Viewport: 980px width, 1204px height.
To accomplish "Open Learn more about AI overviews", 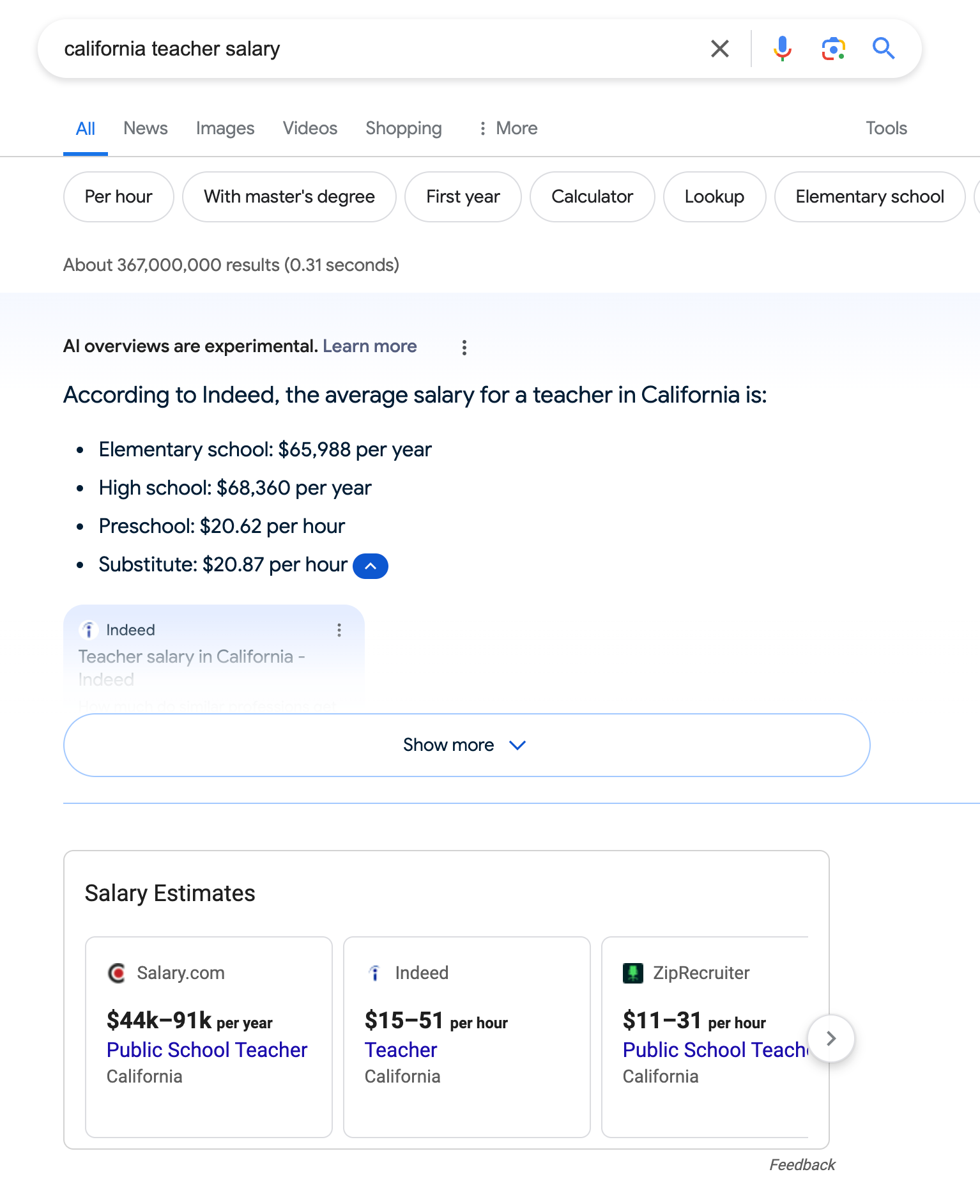I will click(x=370, y=346).
